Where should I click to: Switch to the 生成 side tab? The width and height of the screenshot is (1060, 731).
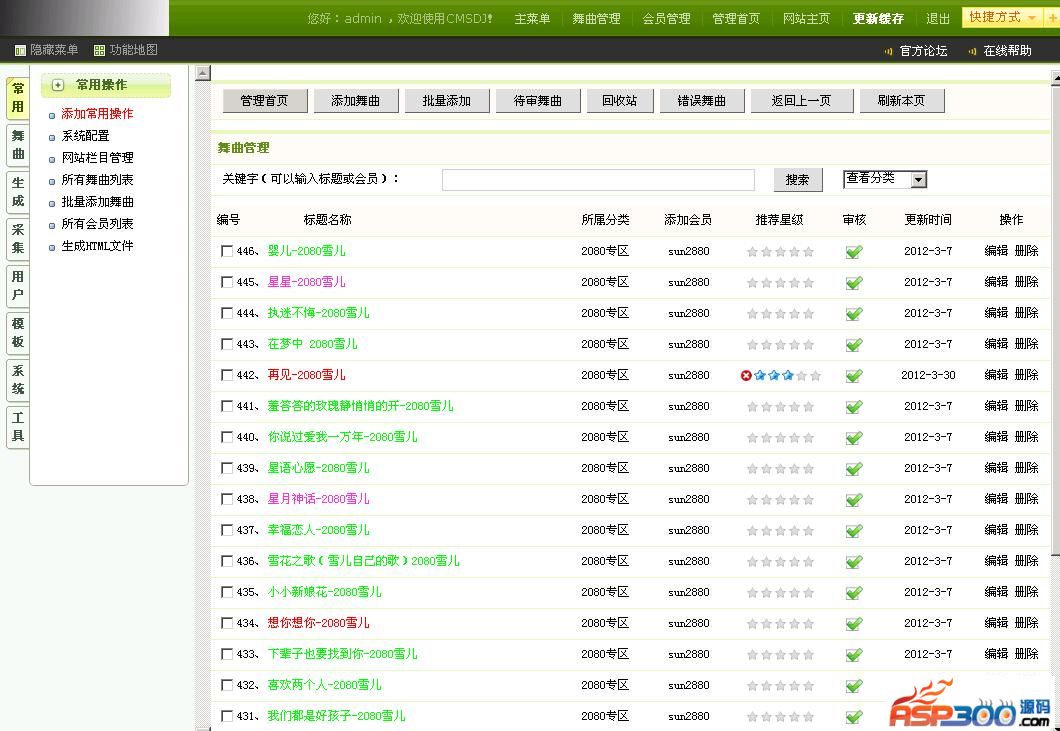point(18,192)
